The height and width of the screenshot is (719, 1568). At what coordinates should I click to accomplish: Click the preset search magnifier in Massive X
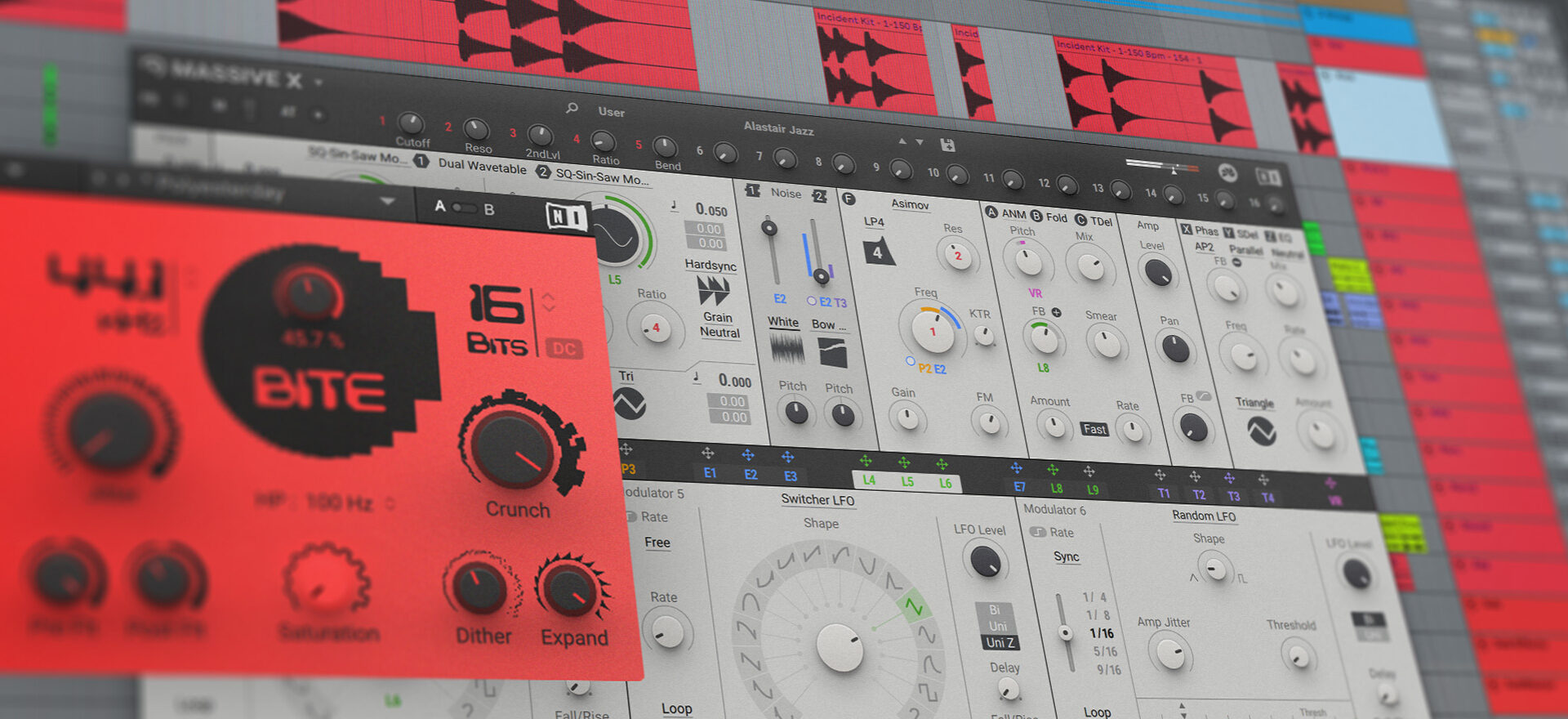572,108
